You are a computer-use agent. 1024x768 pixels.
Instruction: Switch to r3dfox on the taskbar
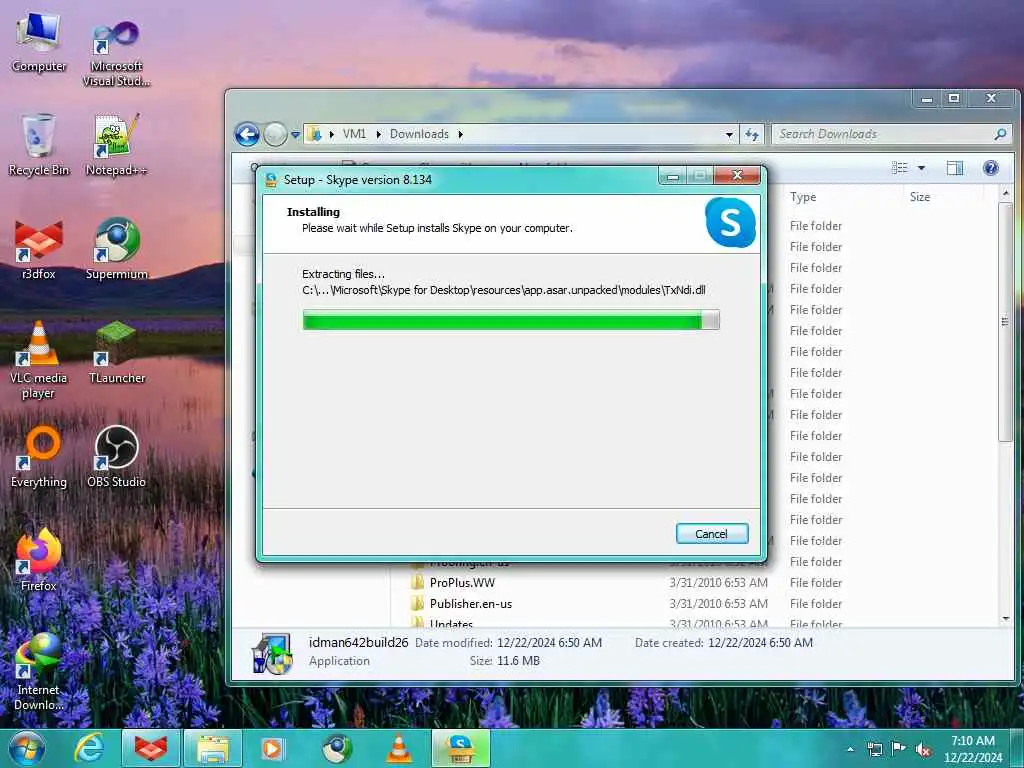click(151, 748)
